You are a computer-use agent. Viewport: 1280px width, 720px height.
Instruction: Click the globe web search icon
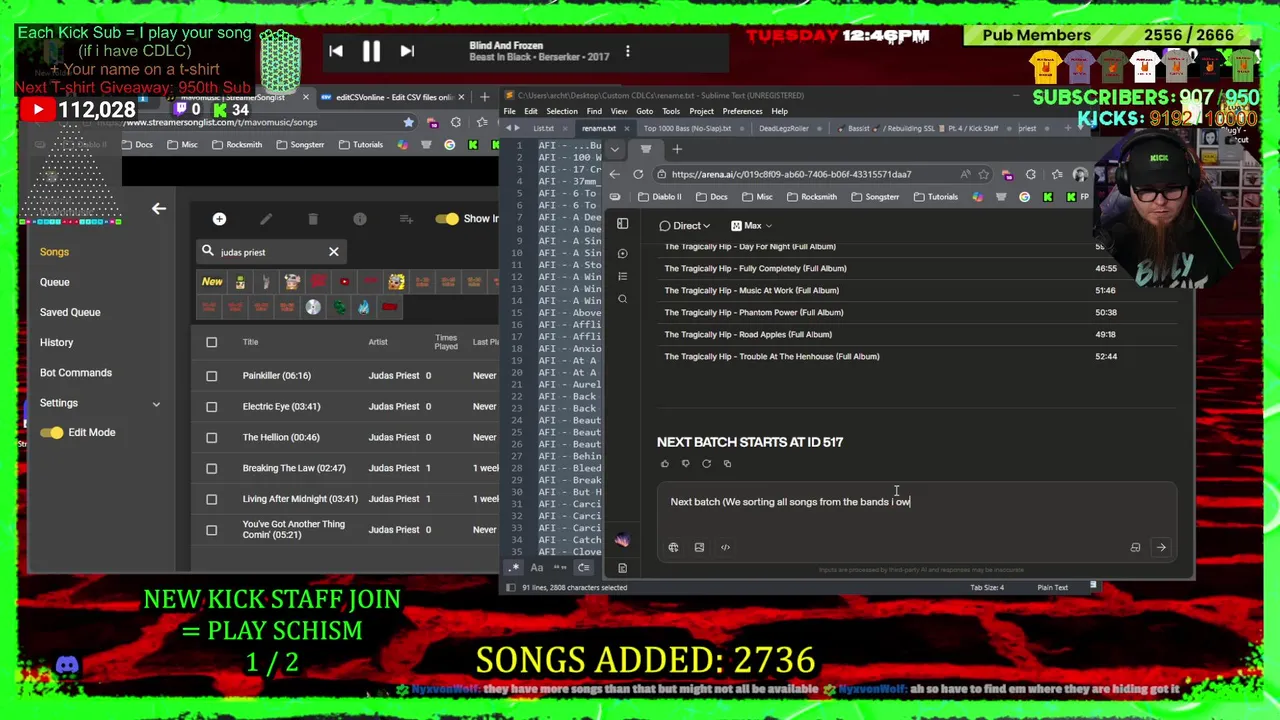pyautogui.click(x=673, y=547)
